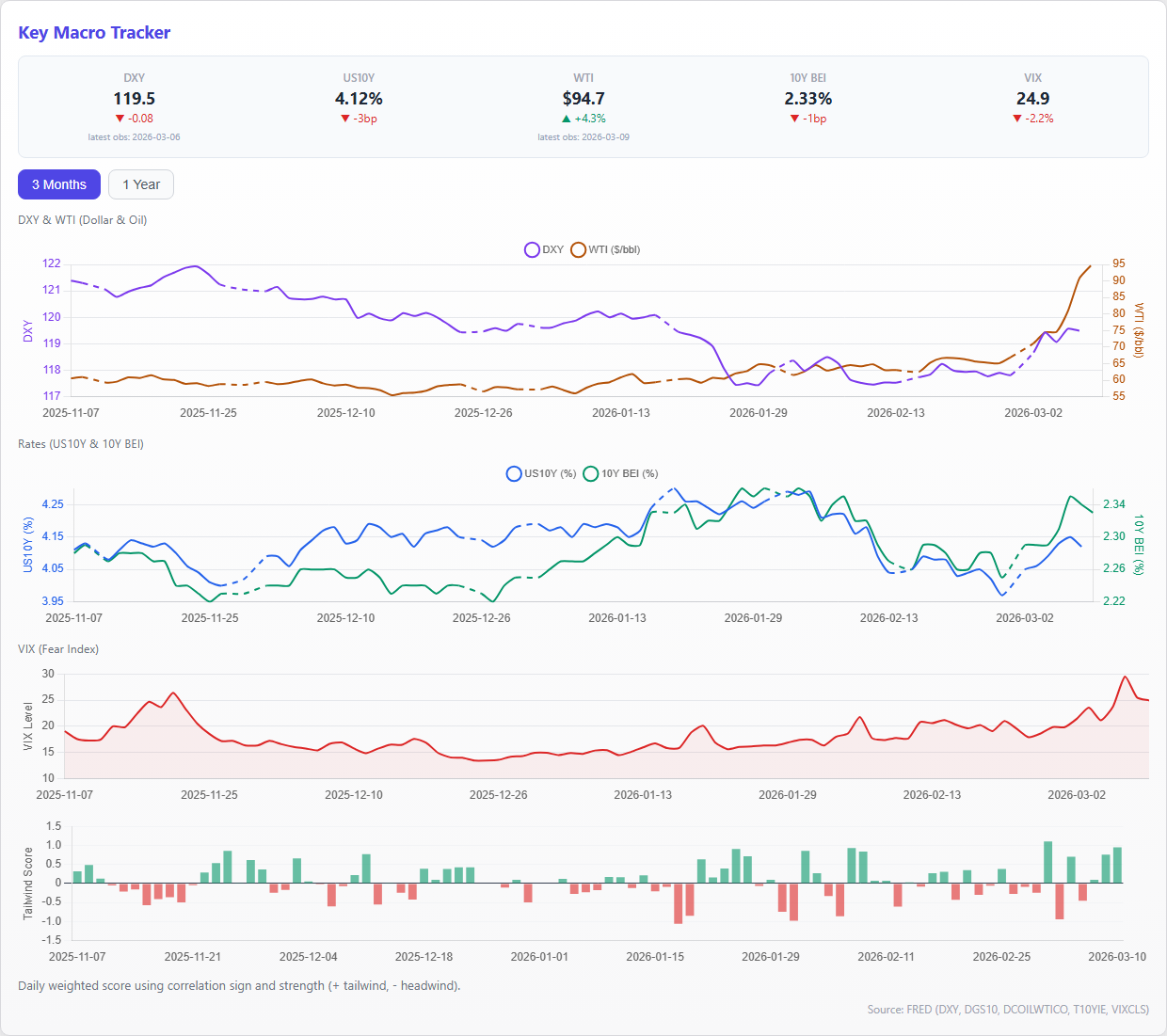Click the Key Macro Tracker title
Image resolution: width=1167 pixels, height=1036 pixels.
94,33
